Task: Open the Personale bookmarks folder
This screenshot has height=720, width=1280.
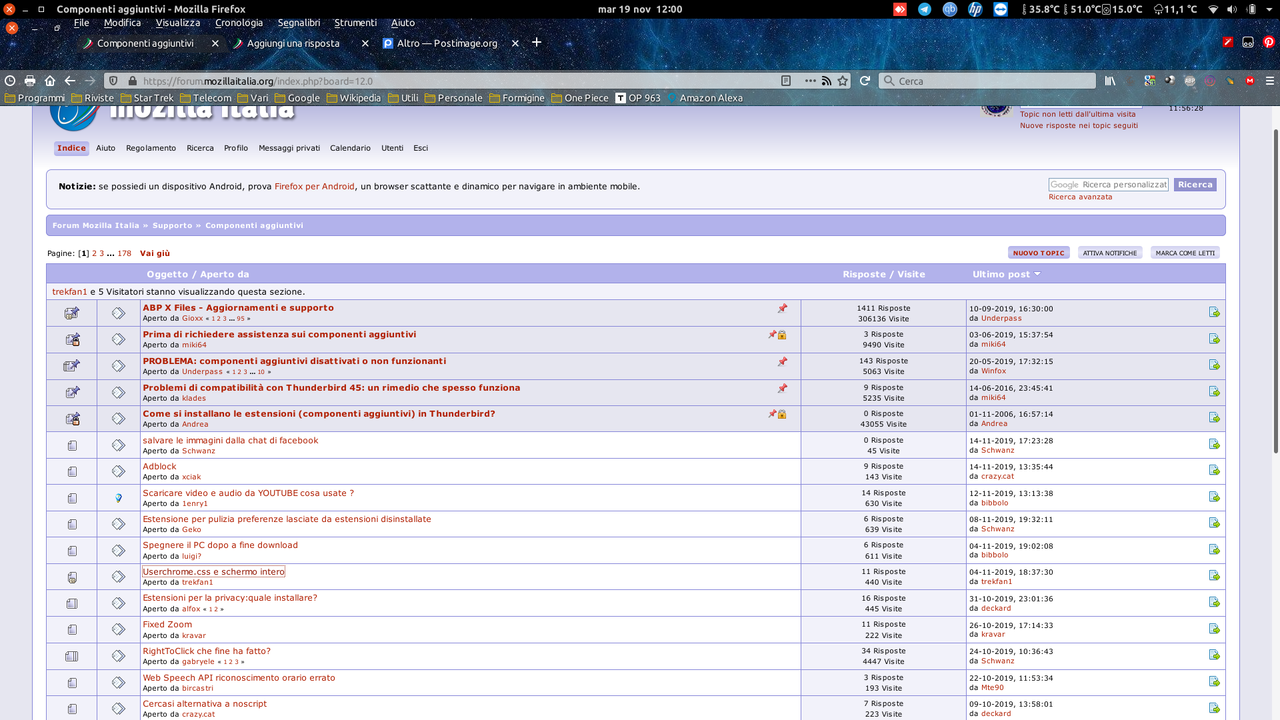Action: point(454,98)
